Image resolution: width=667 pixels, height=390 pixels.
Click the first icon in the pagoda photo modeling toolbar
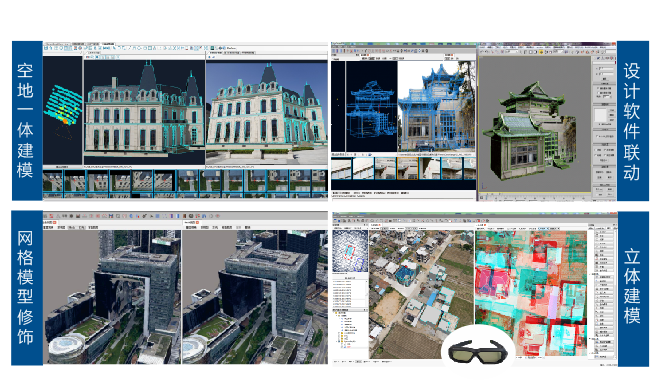[334, 51]
